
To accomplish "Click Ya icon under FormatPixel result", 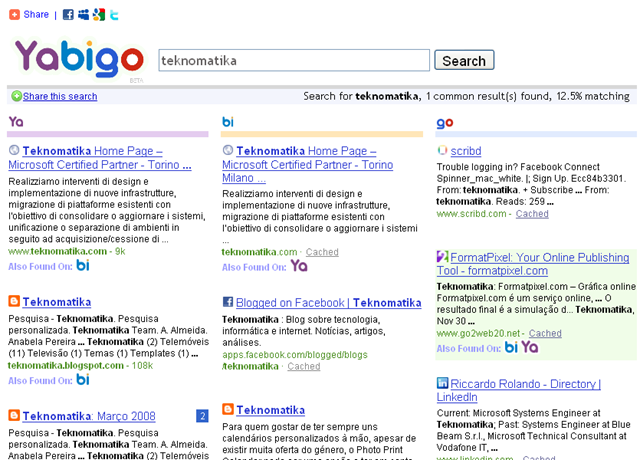I will click(x=529, y=347).
